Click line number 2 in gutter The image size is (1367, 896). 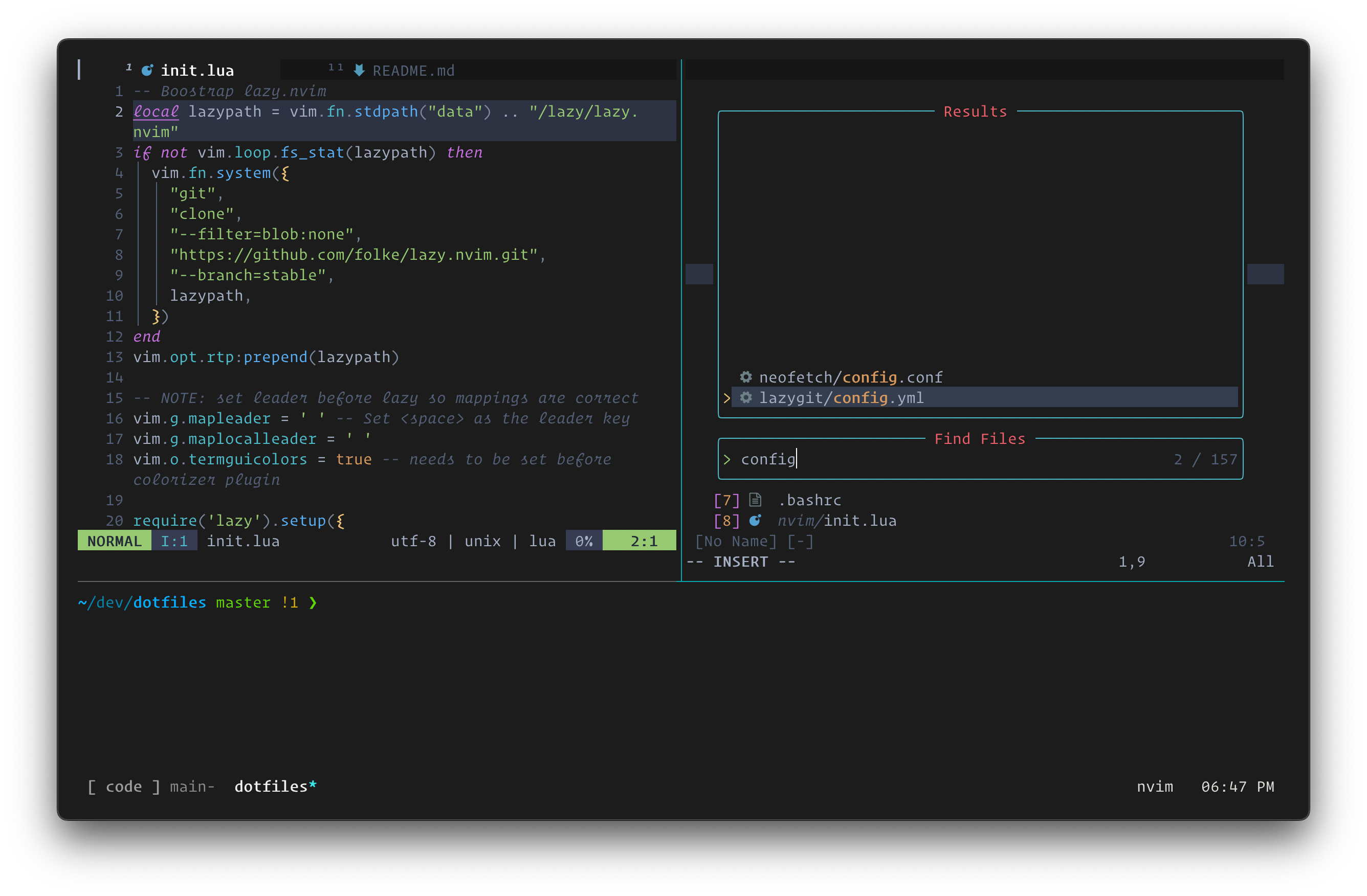tap(119, 111)
